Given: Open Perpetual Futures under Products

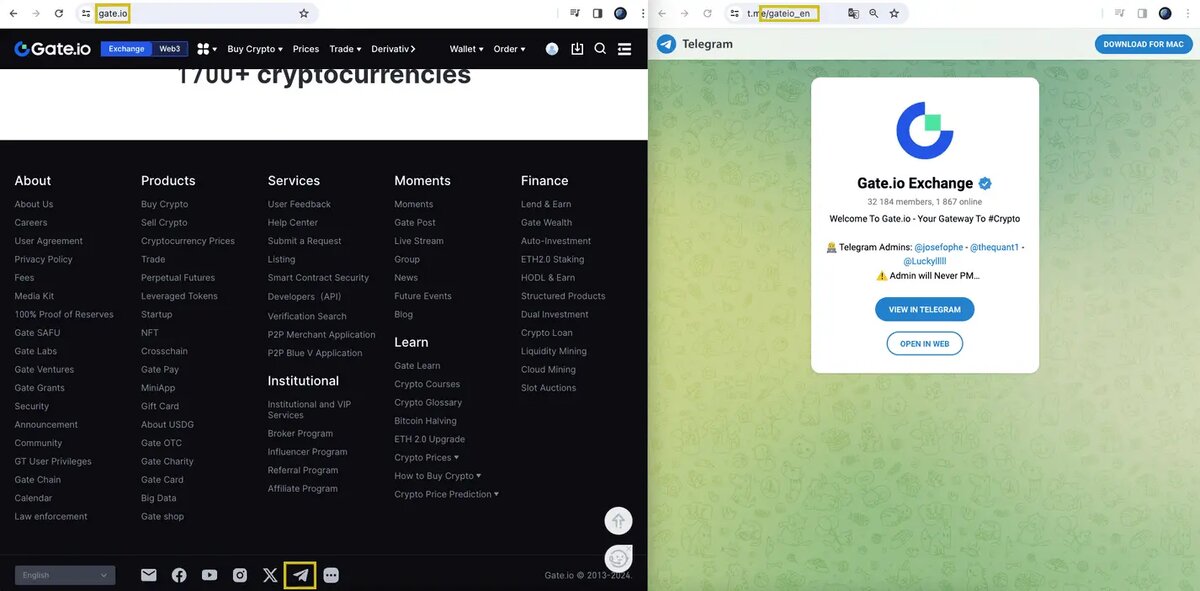Looking at the screenshot, I should 178,277.
